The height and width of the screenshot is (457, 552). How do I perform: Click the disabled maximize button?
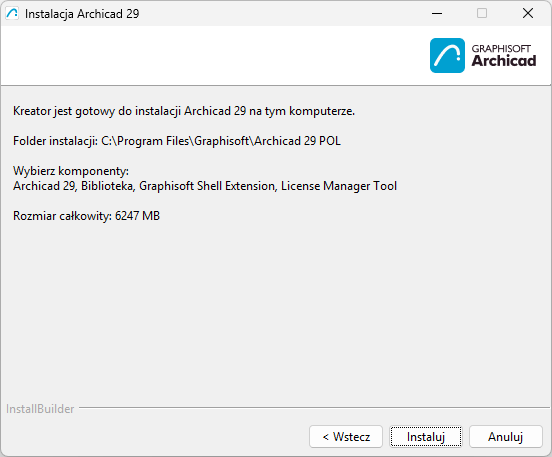click(x=482, y=13)
